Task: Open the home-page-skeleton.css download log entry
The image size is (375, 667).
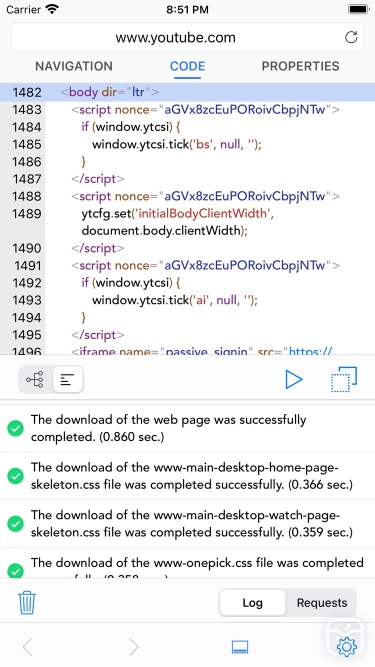Action: tap(188, 476)
